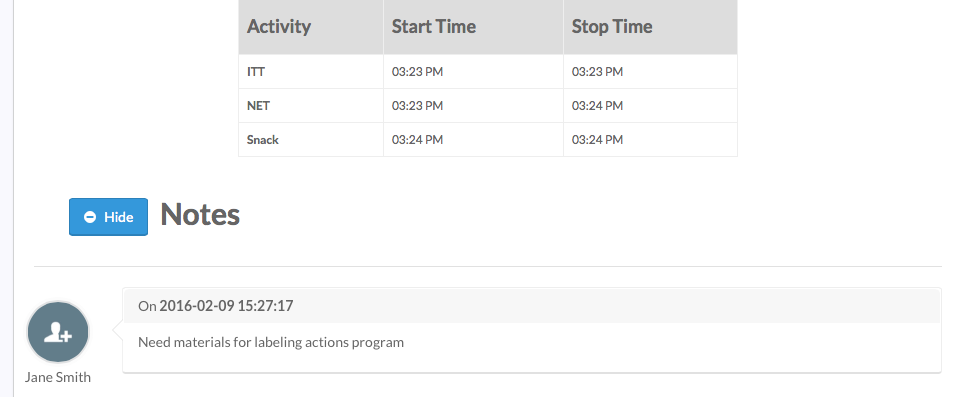
Task: Click the Notes section heading
Action: point(200,215)
